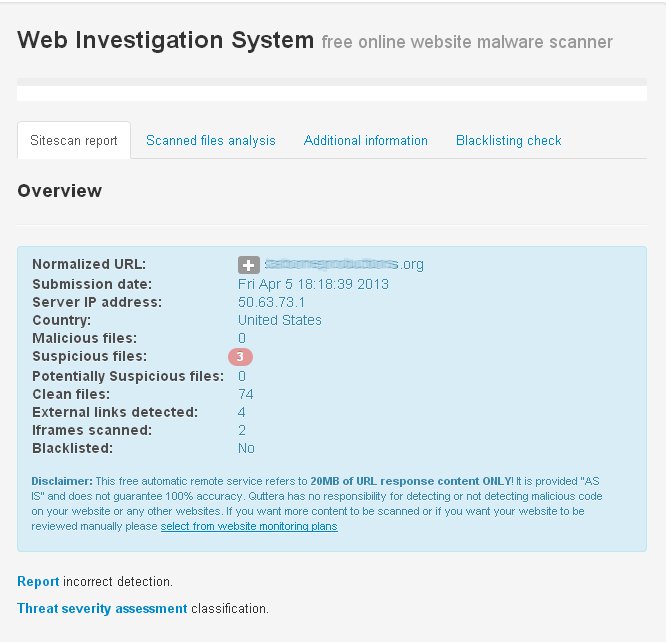The height and width of the screenshot is (642, 666).
Task: Expand the plus icon beside normalized URL
Action: click(x=248, y=265)
